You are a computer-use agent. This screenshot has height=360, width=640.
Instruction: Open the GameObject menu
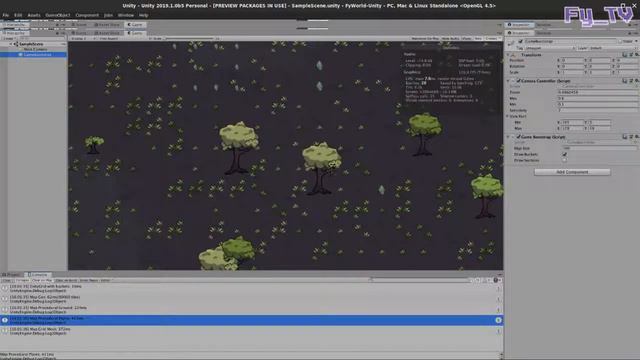58,15
